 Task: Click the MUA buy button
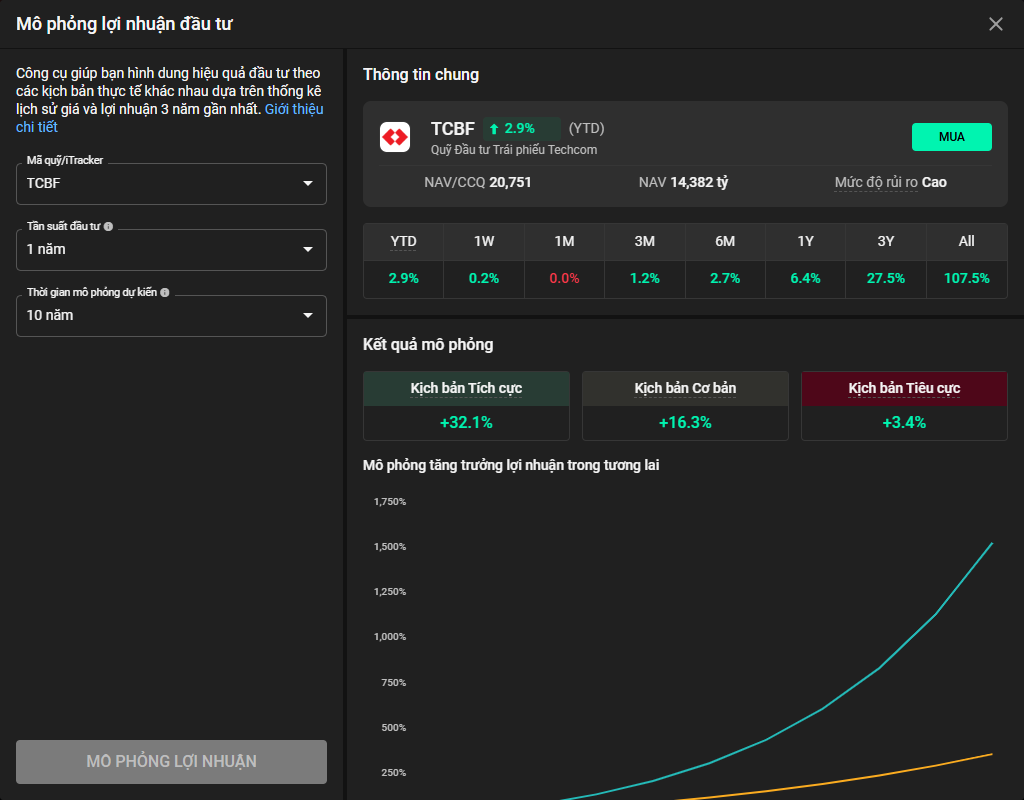(952, 137)
